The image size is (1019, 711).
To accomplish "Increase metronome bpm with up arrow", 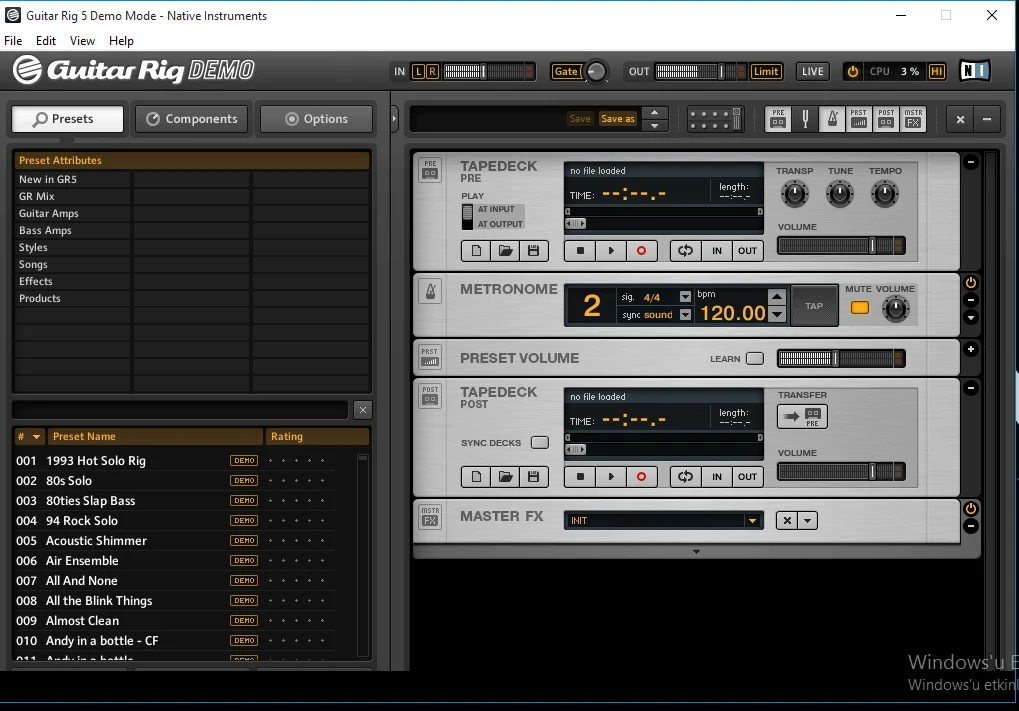I will tap(777, 297).
